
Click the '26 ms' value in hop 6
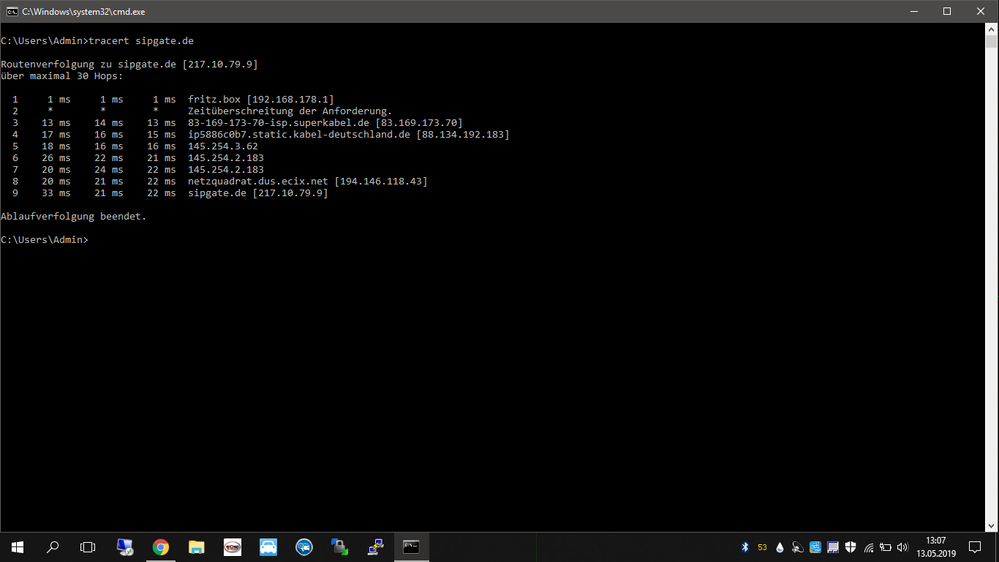56,158
